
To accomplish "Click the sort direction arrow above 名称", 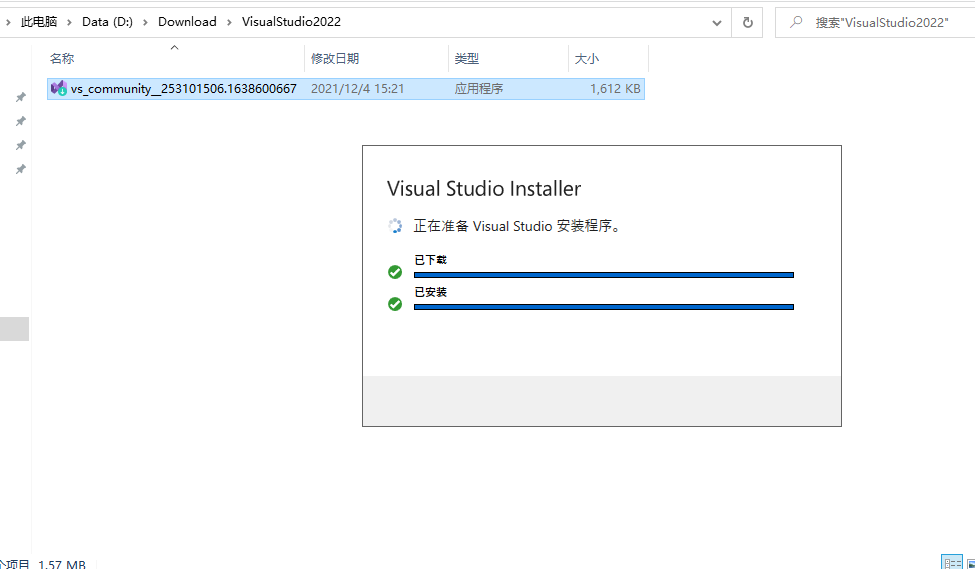I will coord(175,47).
